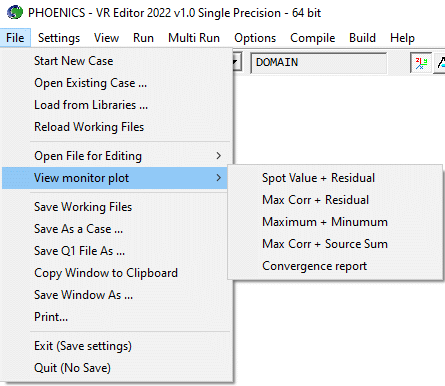Click the PHOENICS globe icon in title bar
This screenshot has width=445, height=386.
point(15,13)
